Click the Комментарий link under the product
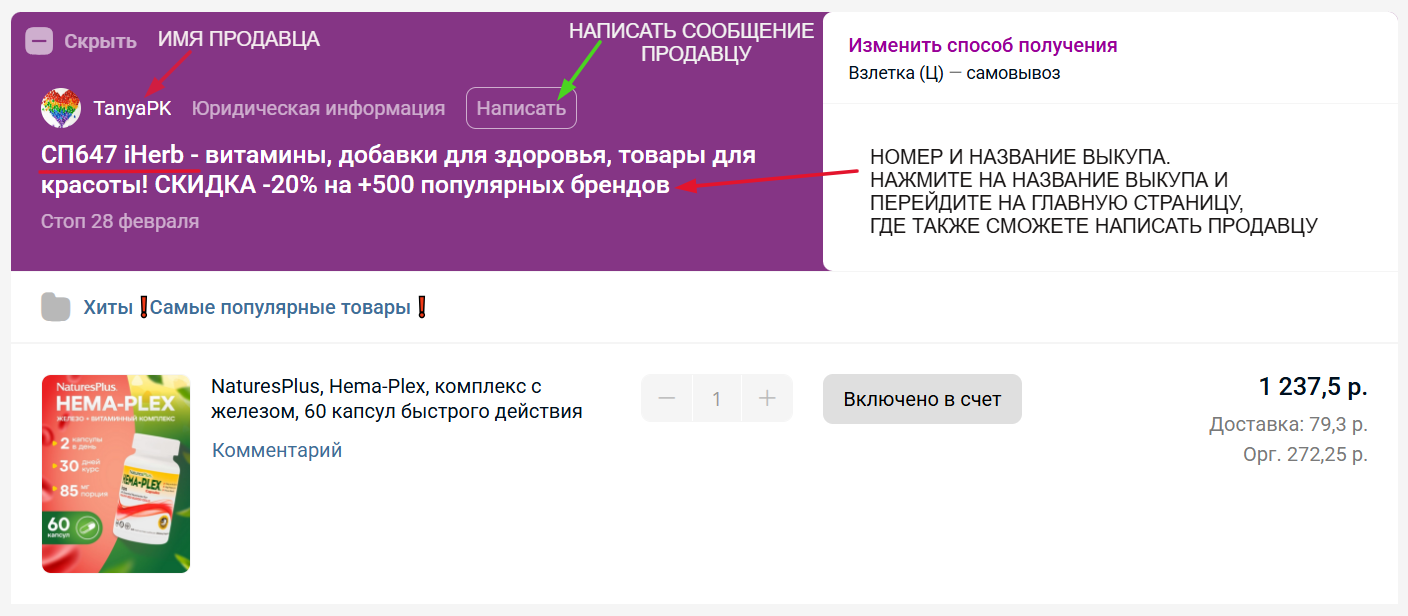The image size is (1408, 616). point(277,450)
